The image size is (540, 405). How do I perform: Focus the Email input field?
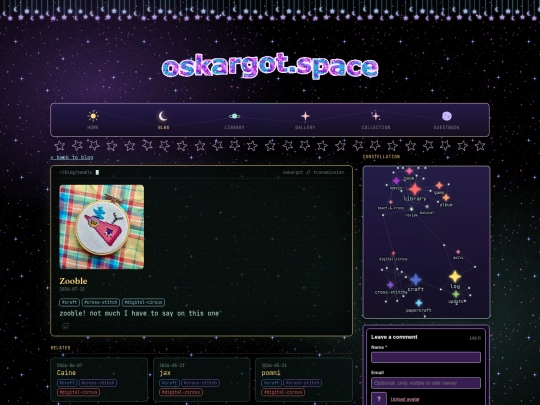click(x=426, y=383)
